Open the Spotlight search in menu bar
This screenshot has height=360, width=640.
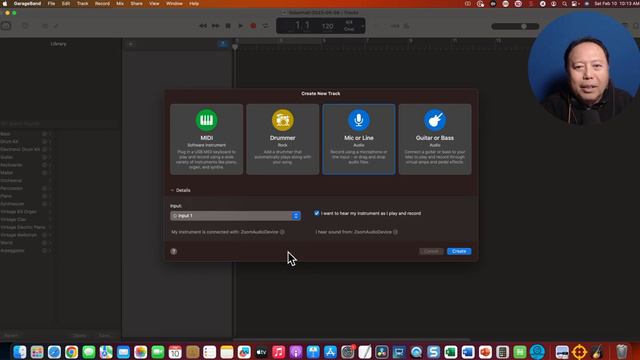(564, 4)
